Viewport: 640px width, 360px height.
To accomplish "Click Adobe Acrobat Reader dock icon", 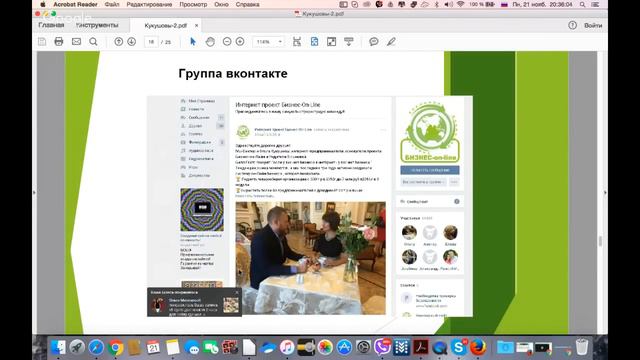I will point(420,347).
